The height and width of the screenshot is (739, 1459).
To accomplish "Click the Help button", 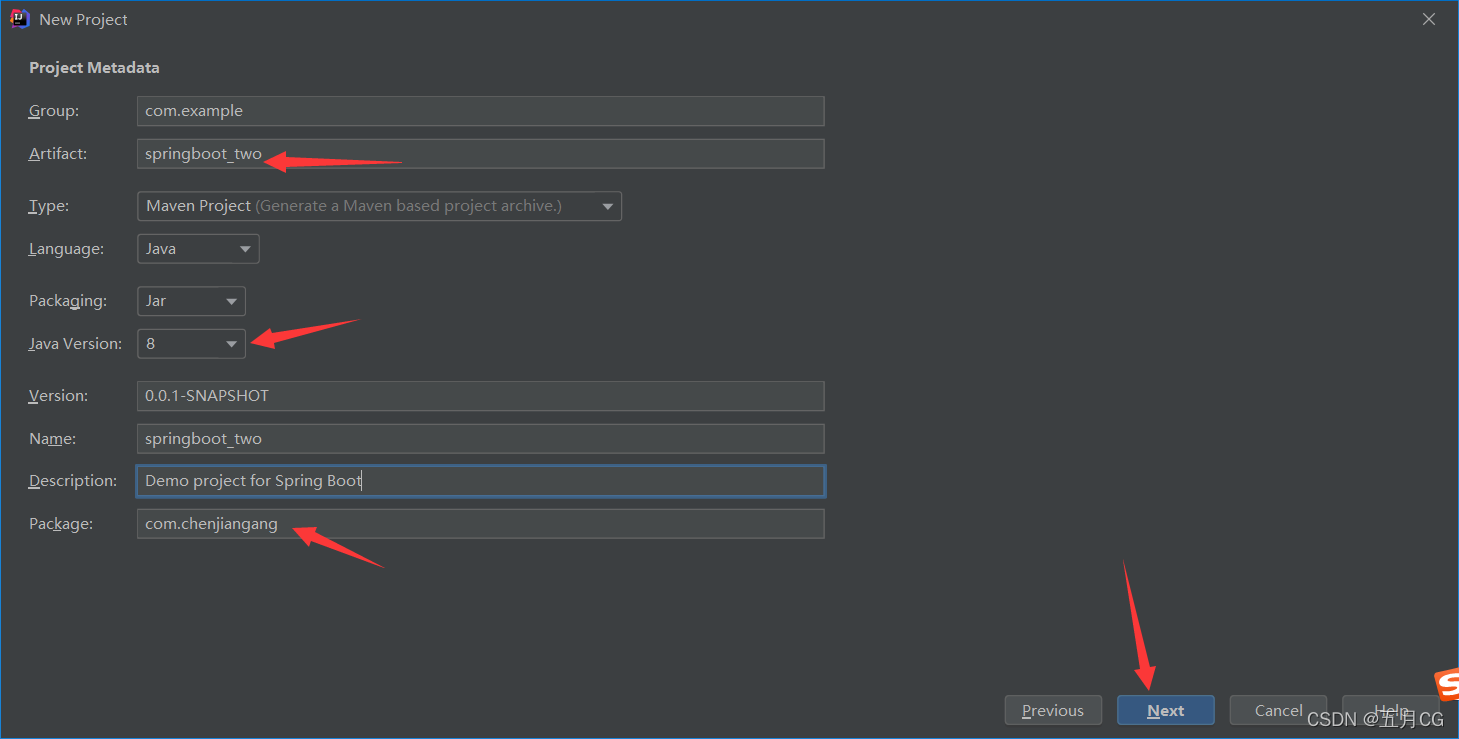I will (x=1391, y=710).
